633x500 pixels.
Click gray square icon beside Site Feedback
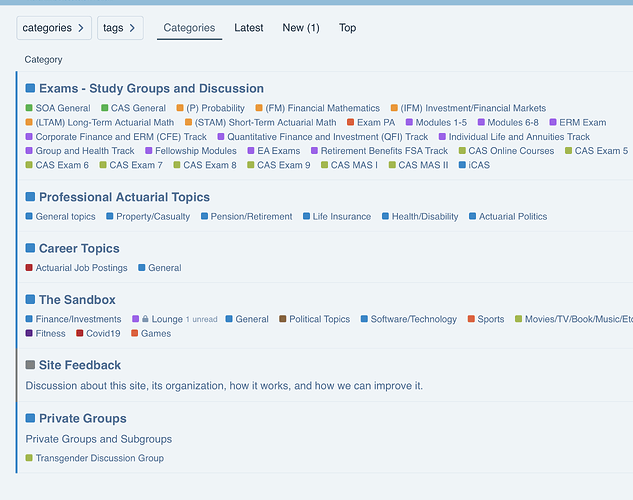click(30, 365)
